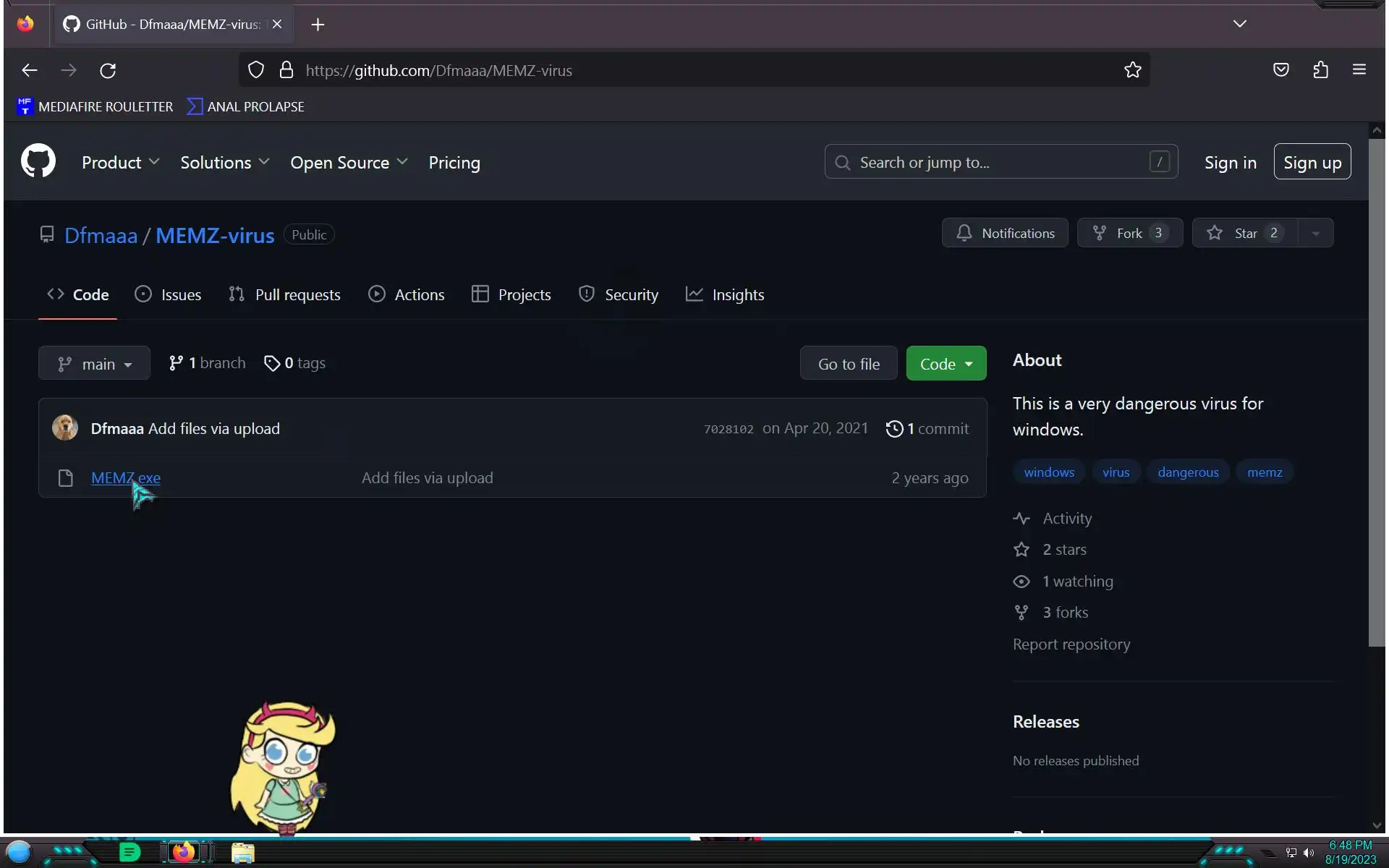This screenshot has width=1389, height=868.
Task: Expand the main branch selector
Action: pyautogui.click(x=94, y=363)
